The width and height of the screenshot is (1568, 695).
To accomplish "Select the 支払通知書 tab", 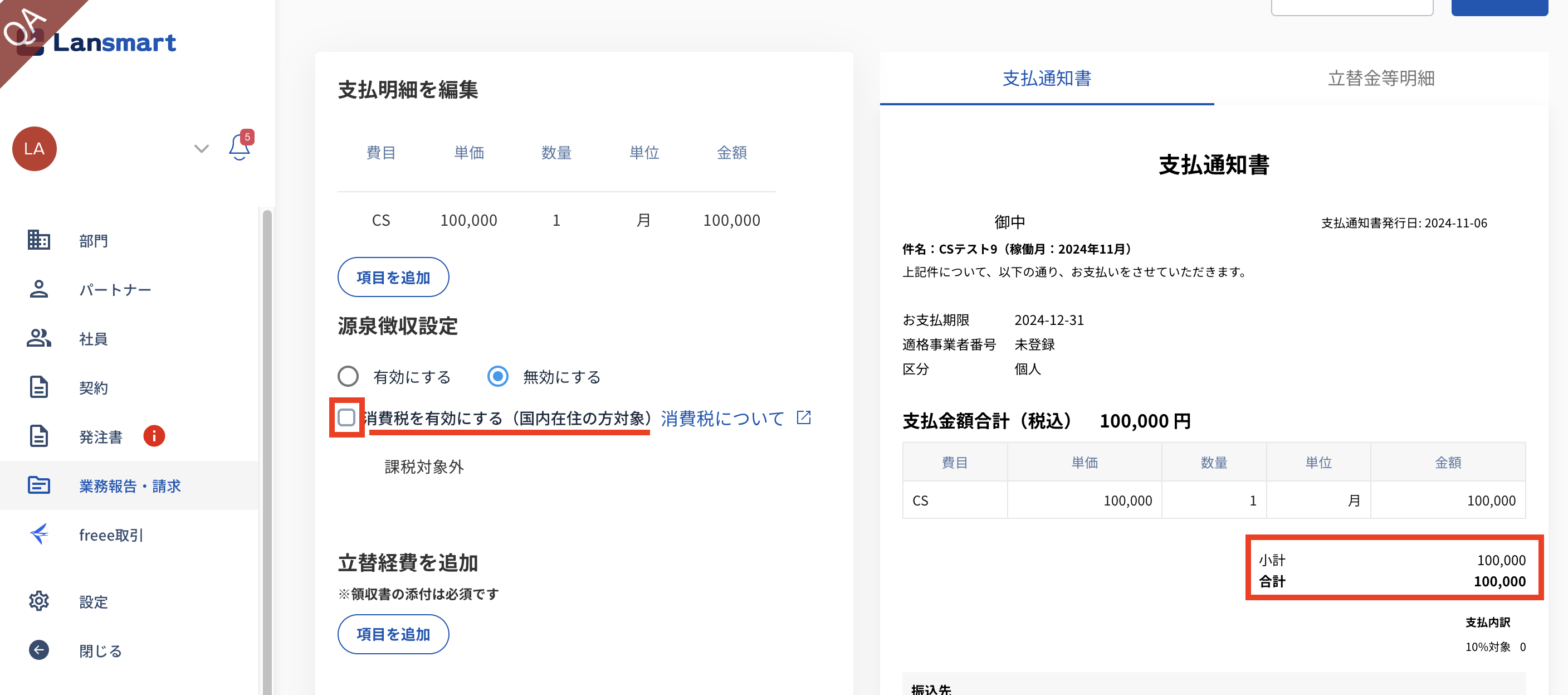I will pos(1046,78).
